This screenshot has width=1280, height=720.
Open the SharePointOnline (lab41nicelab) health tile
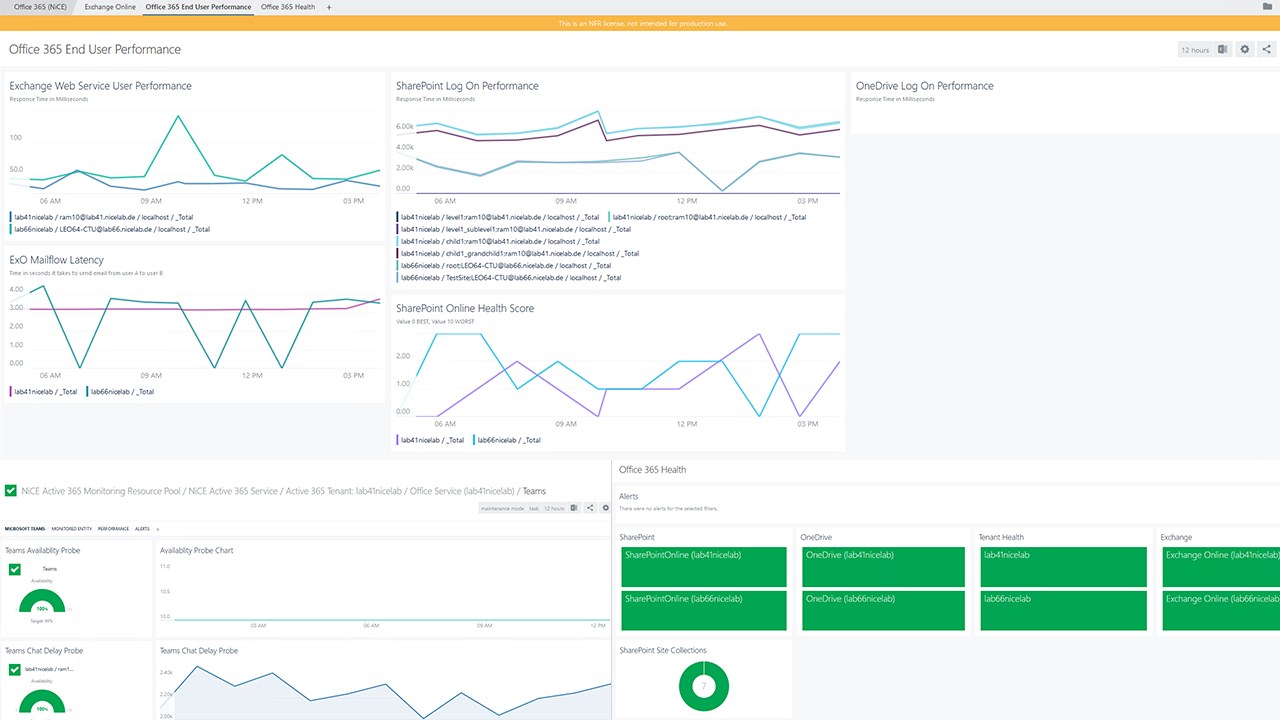[704, 567]
